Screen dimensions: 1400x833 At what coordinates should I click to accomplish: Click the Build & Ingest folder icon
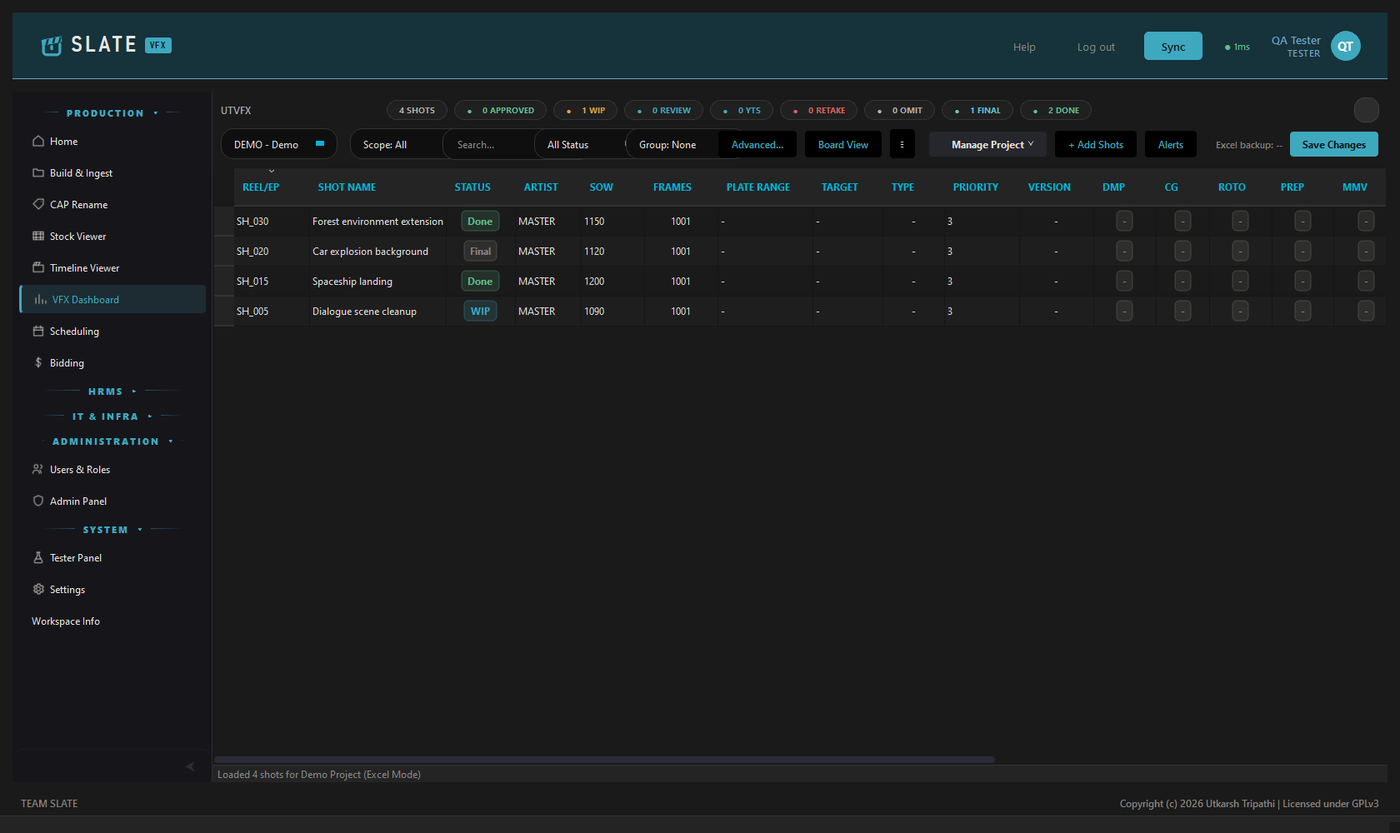[x=38, y=173]
